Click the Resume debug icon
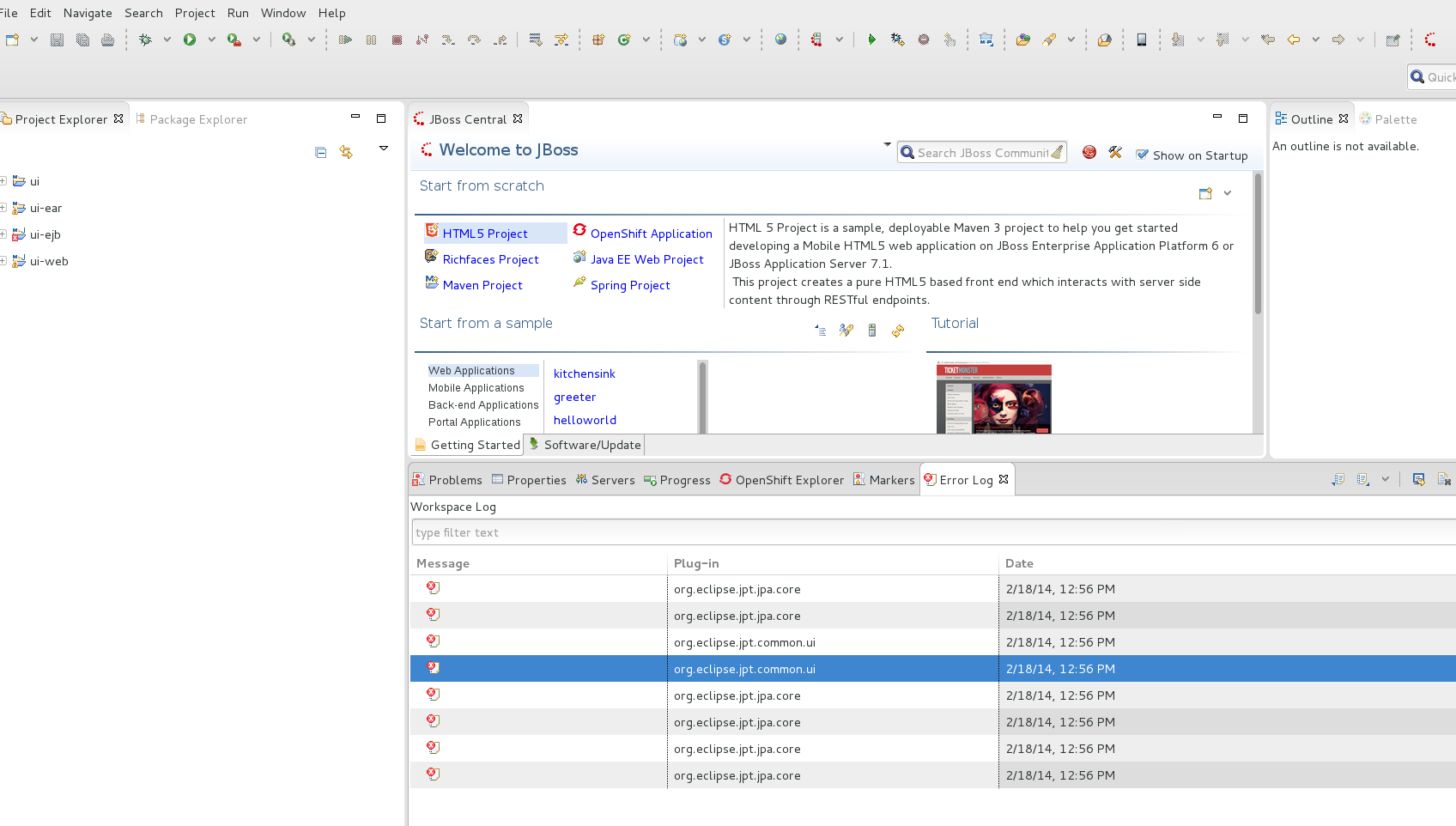 (345, 39)
